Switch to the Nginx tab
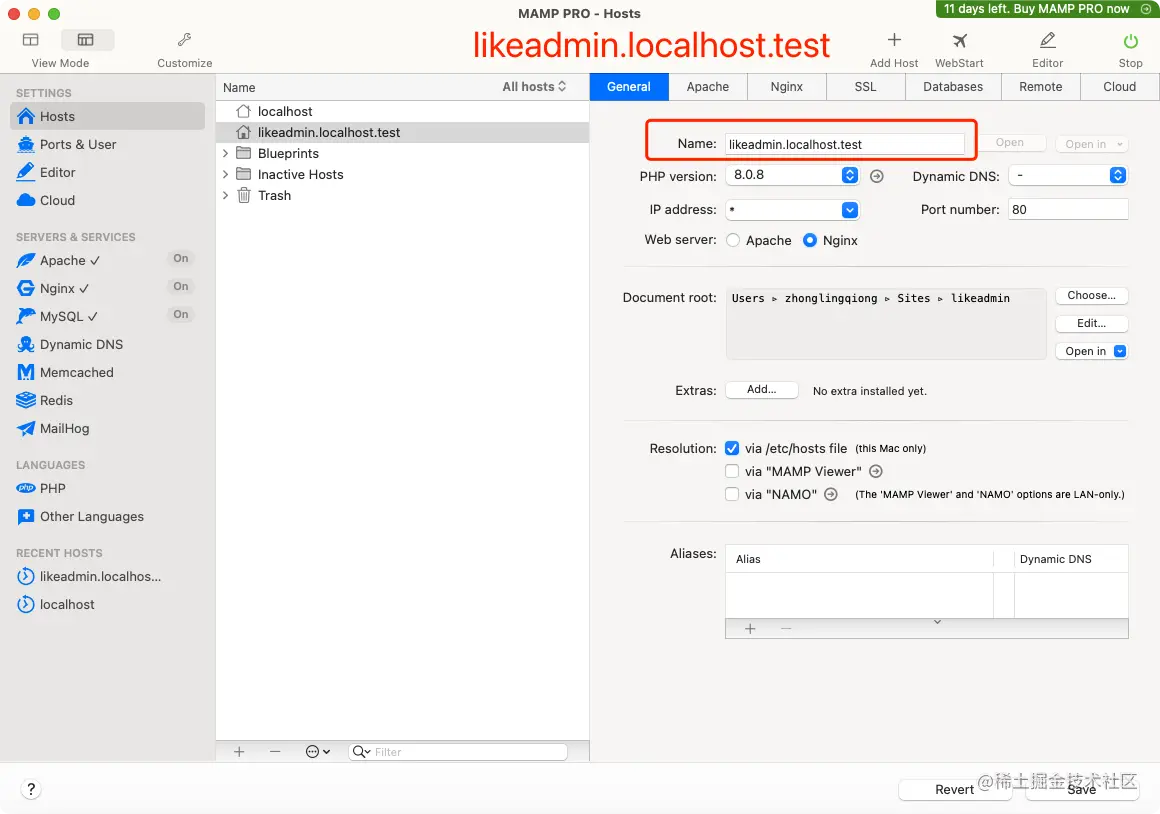Image resolution: width=1160 pixels, height=814 pixels. click(x=786, y=87)
